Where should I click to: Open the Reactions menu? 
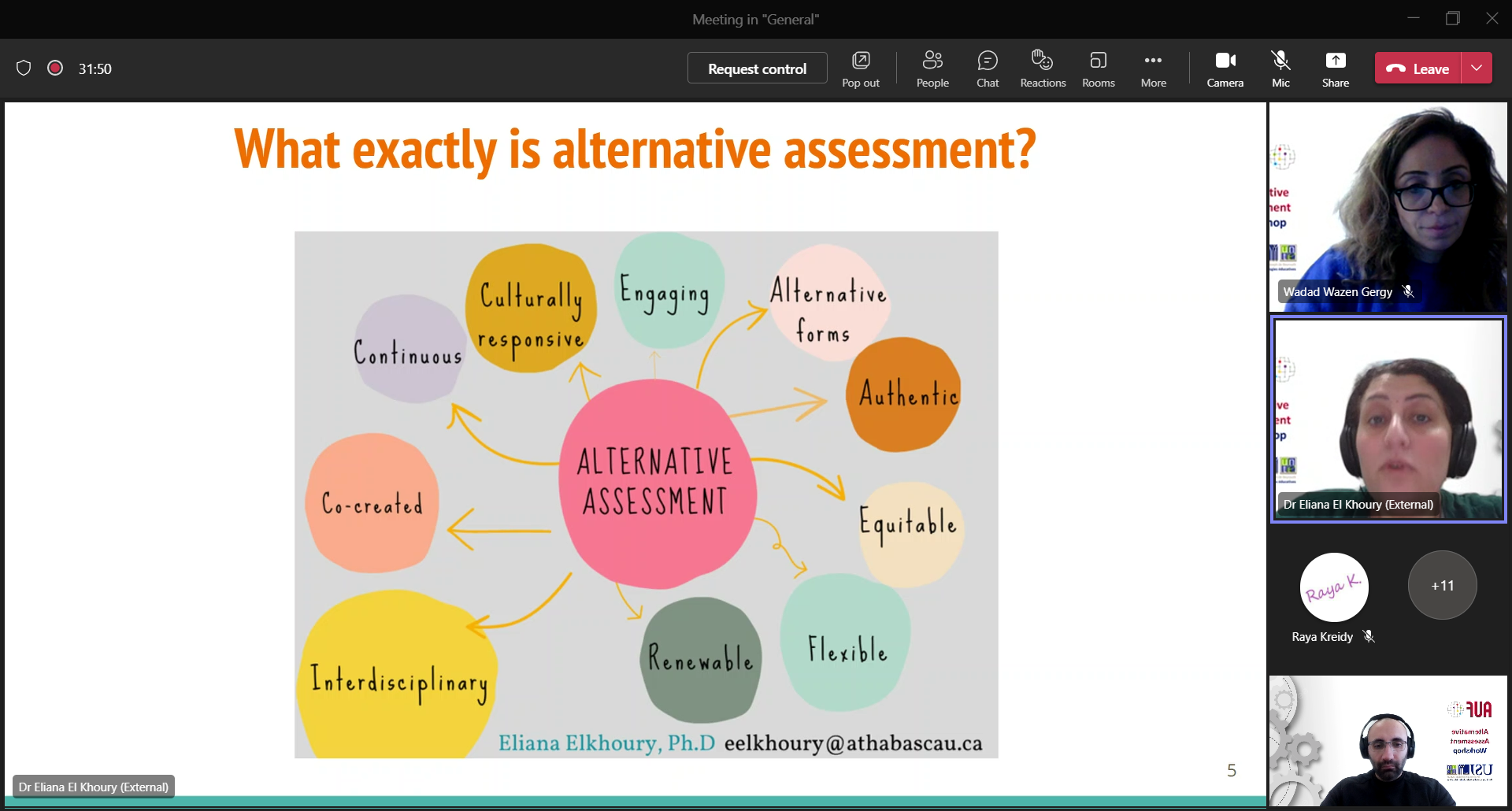coord(1043,69)
